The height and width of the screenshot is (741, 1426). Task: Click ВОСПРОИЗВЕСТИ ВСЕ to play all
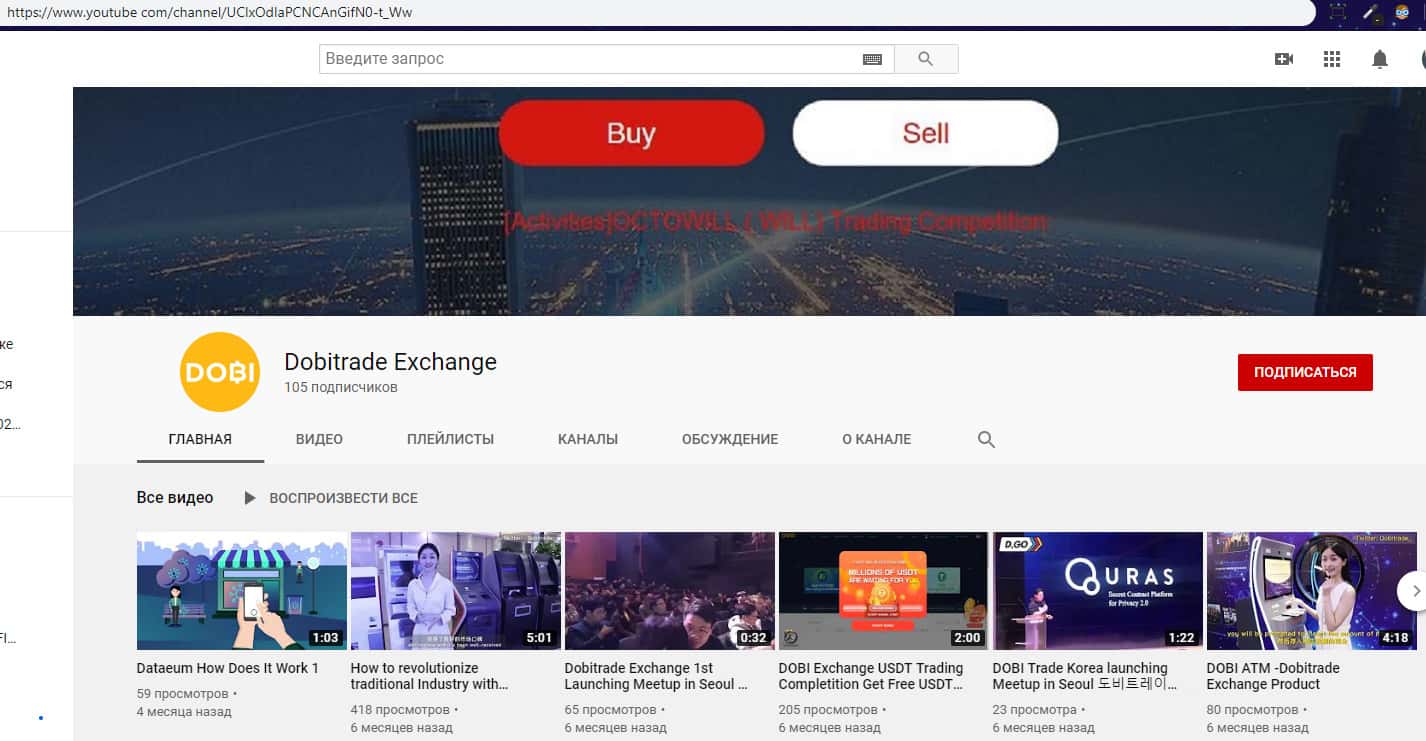click(x=331, y=498)
